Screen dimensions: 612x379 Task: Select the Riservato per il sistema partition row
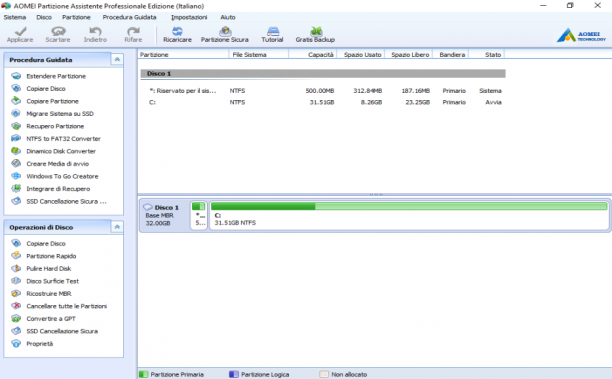tap(323, 91)
